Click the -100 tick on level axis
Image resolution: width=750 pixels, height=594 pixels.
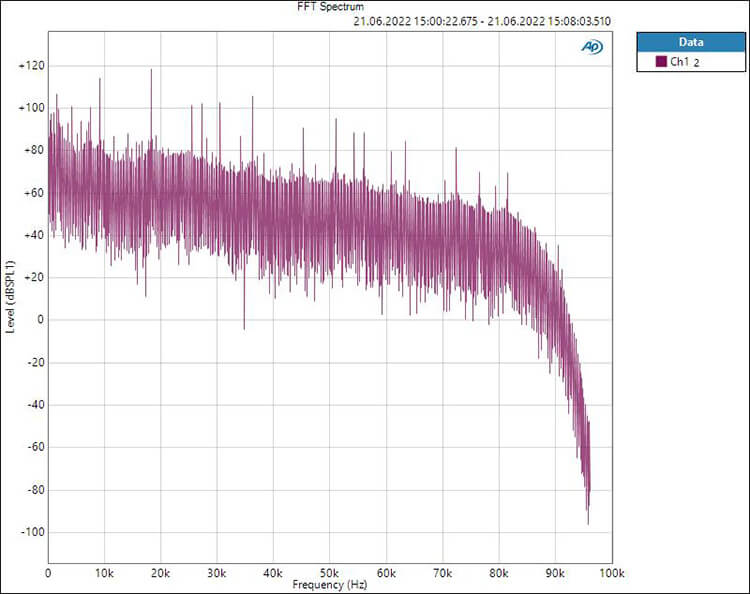click(33, 532)
